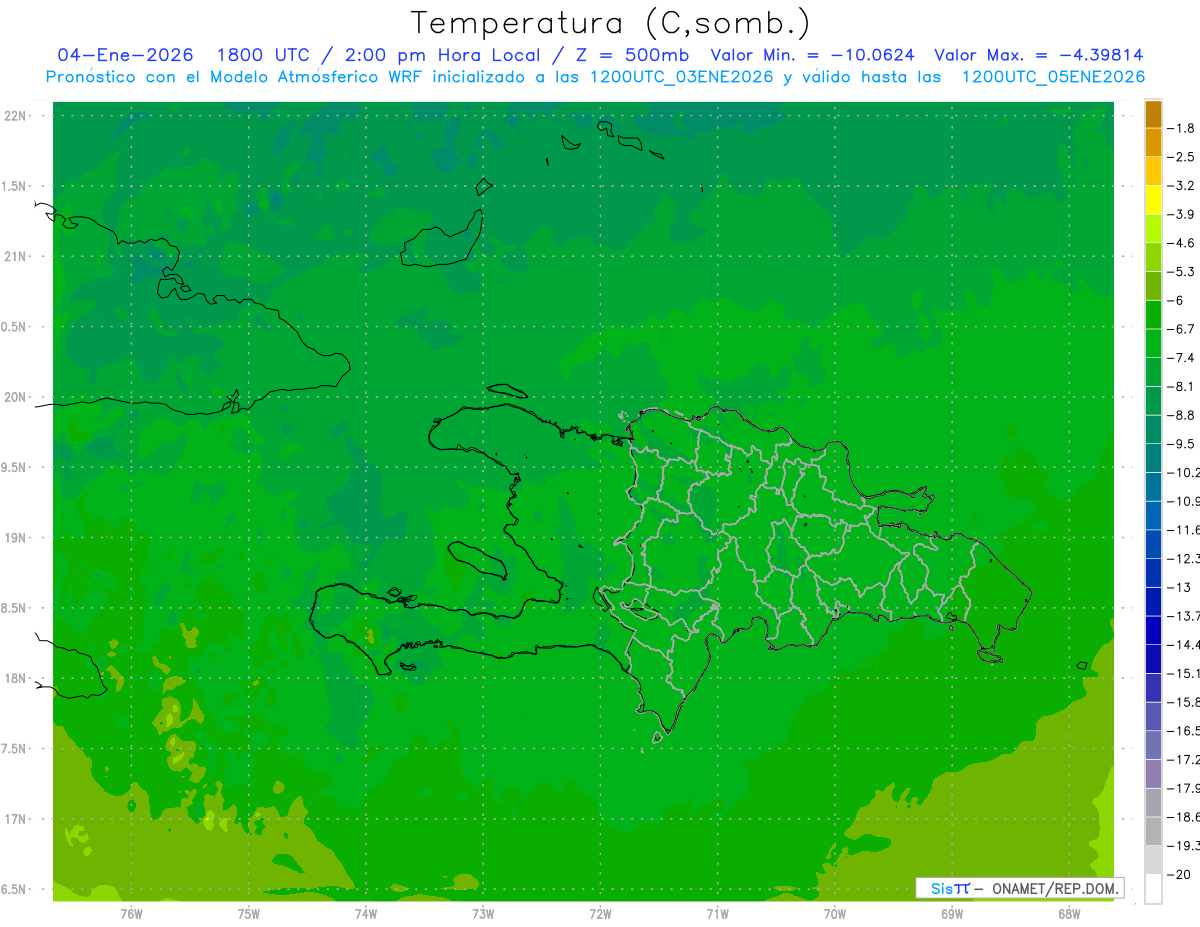Click the "75W" longitude label
This screenshot has width=1200, height=927.
(x=249, y=914)
